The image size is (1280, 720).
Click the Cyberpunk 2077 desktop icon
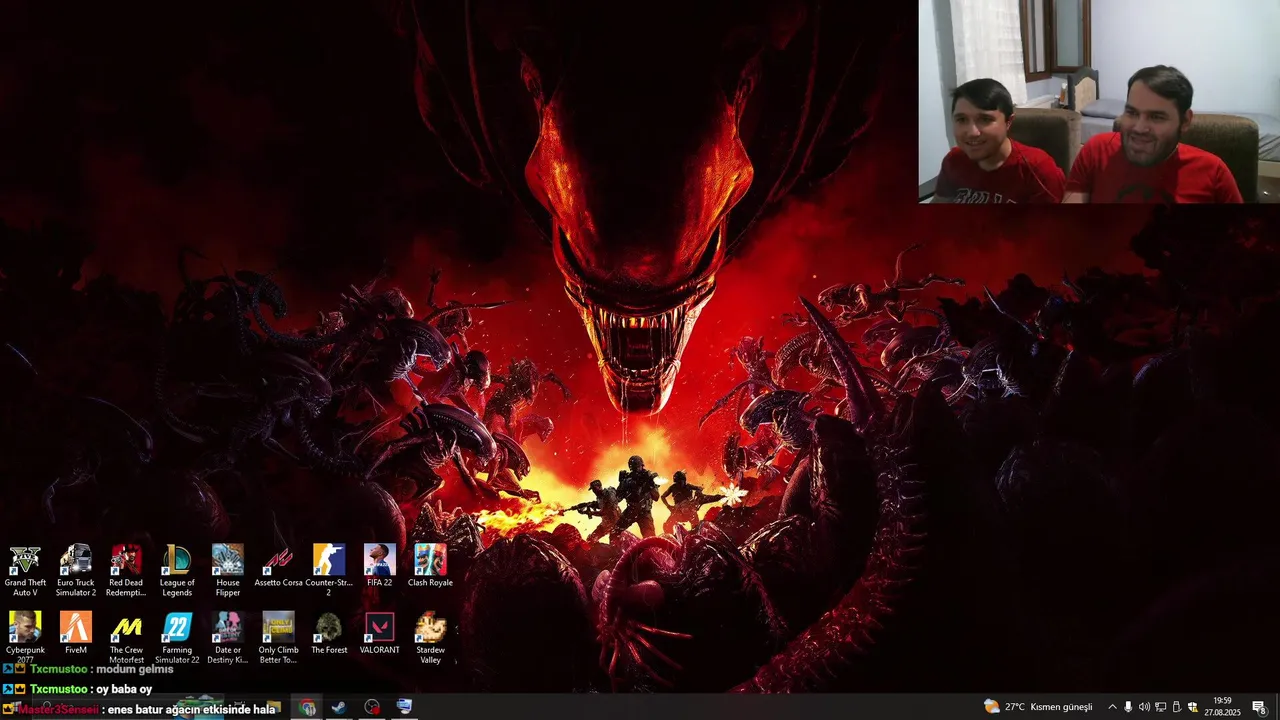25,638
